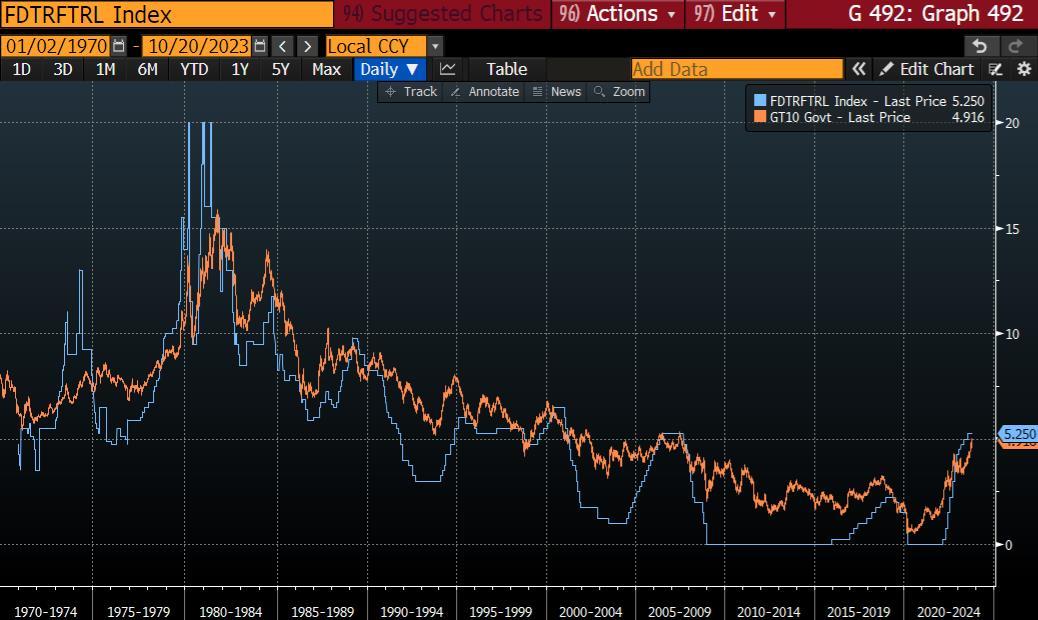Viewport: 1038px width, 620px height.
Task: Toggle the Annotate tool
Action: click(x=484, y=91)
